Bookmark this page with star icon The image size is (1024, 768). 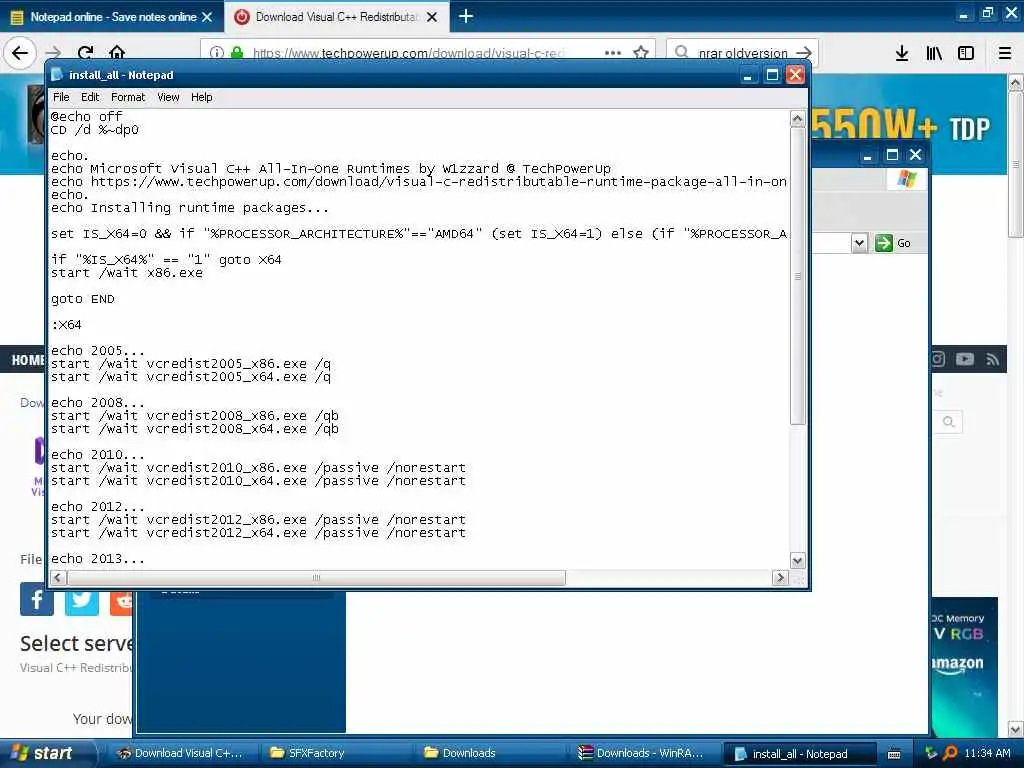[x=641, y=53]
